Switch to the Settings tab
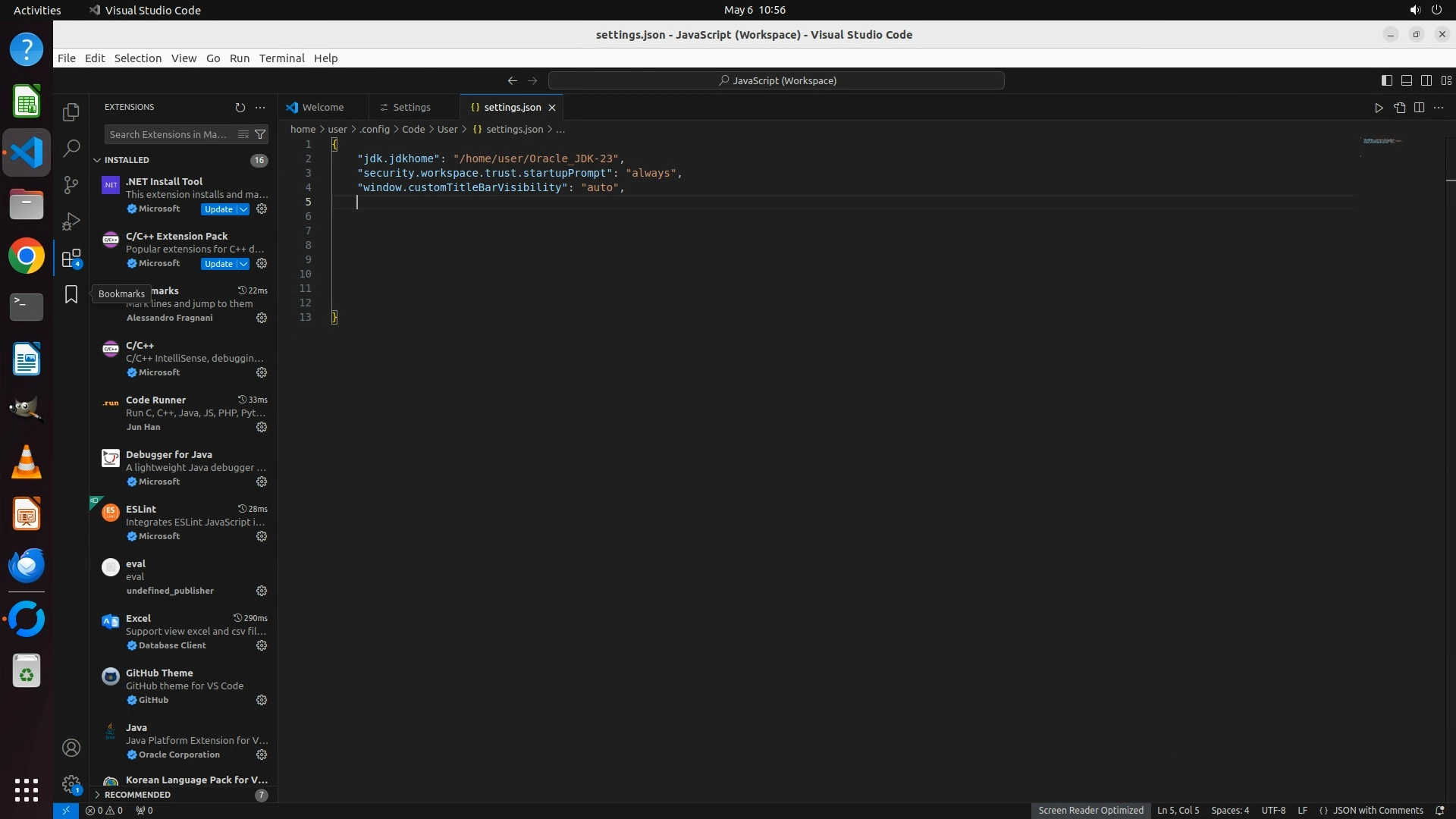1456x819 pixels. tap(411, 108)
